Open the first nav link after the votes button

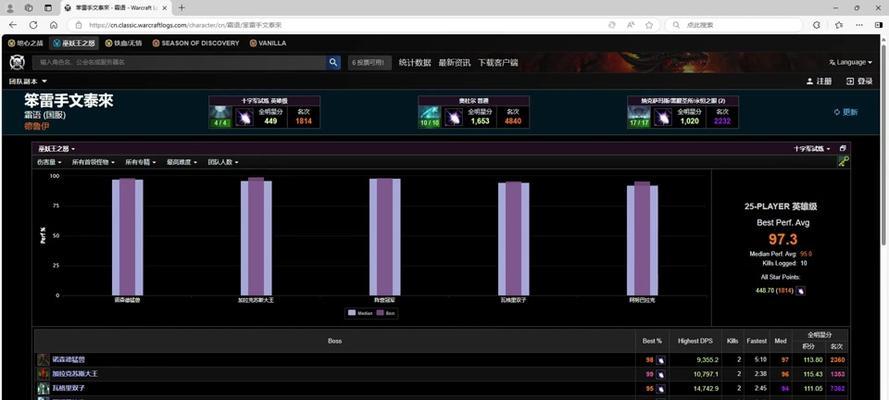click(414, 63)
